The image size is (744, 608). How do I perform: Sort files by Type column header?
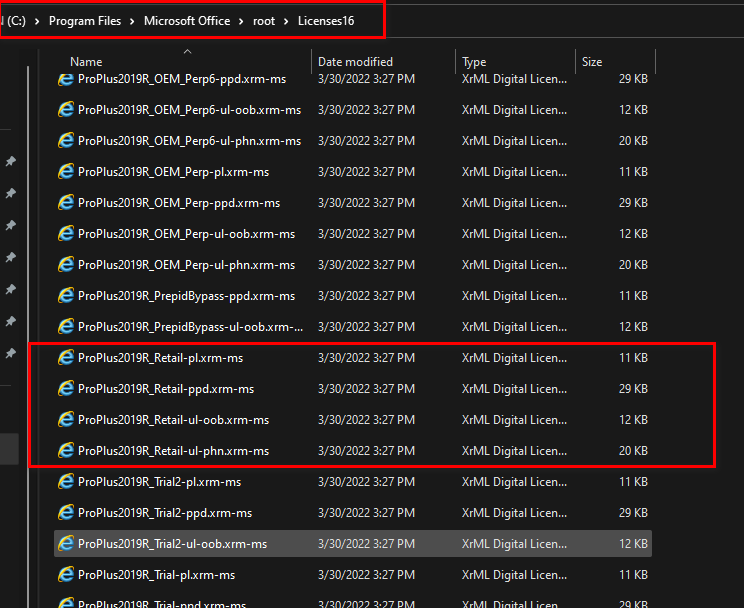point(474,62)
